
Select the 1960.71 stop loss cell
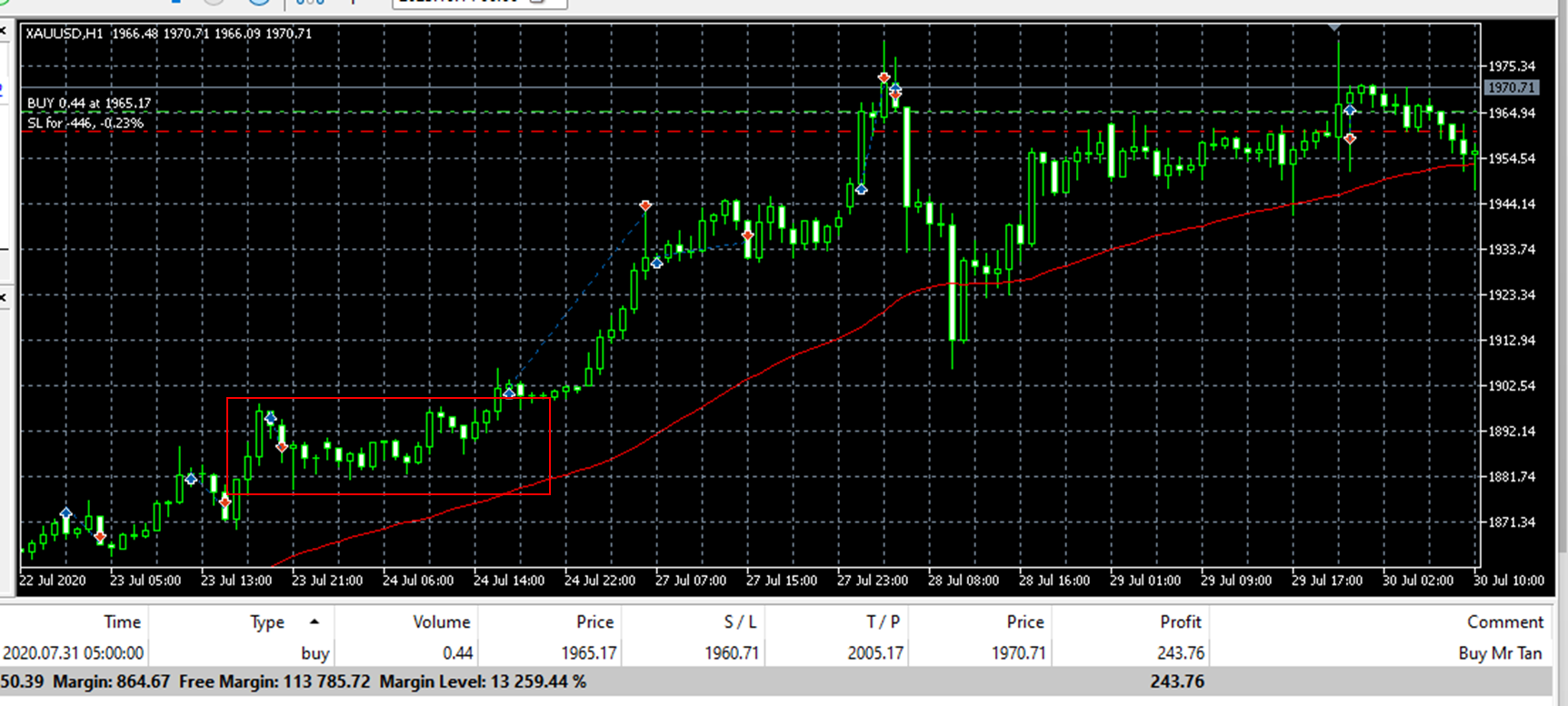tap(732, 652)
